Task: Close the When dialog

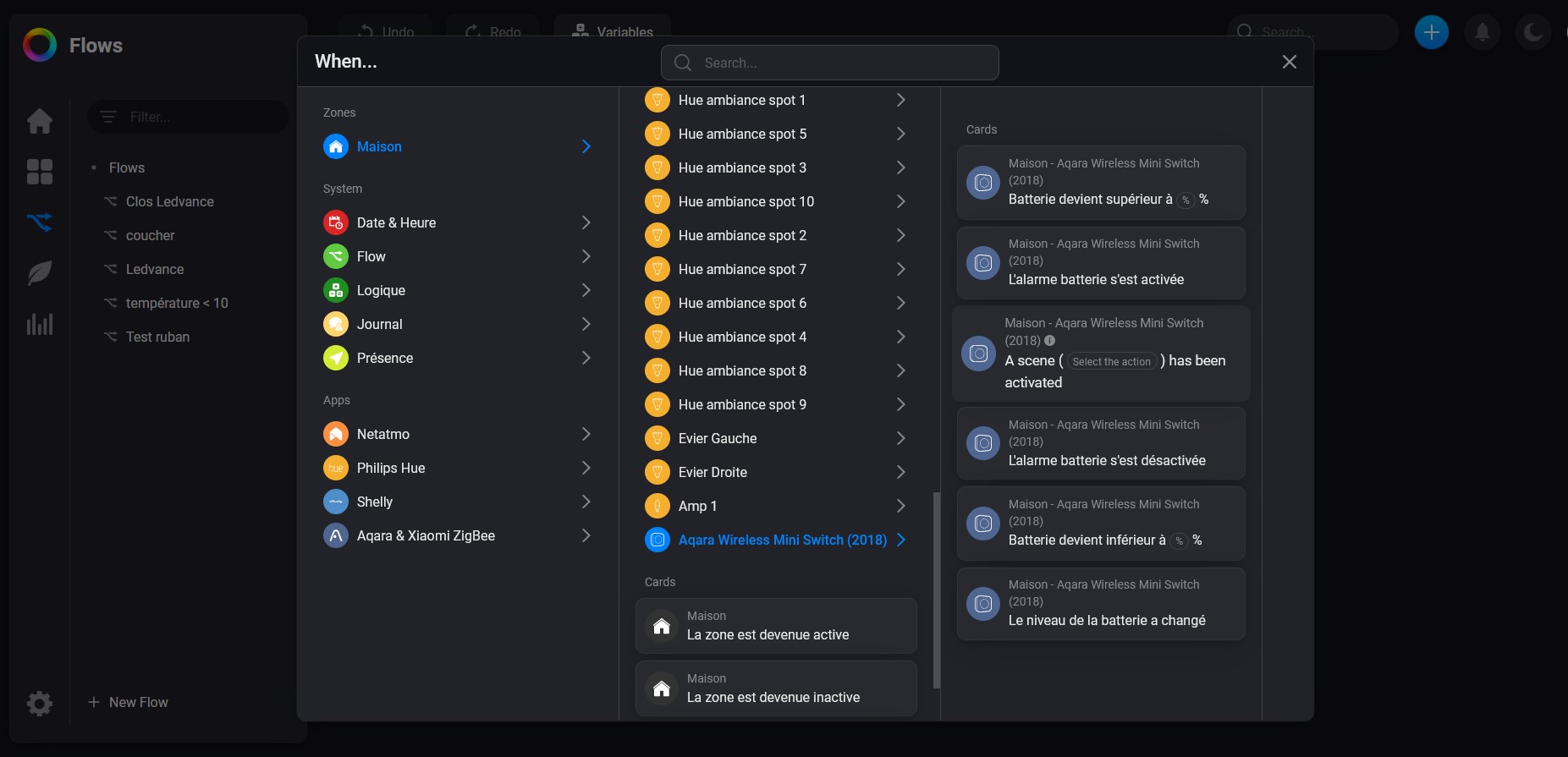Action: tap(1290, 62)
